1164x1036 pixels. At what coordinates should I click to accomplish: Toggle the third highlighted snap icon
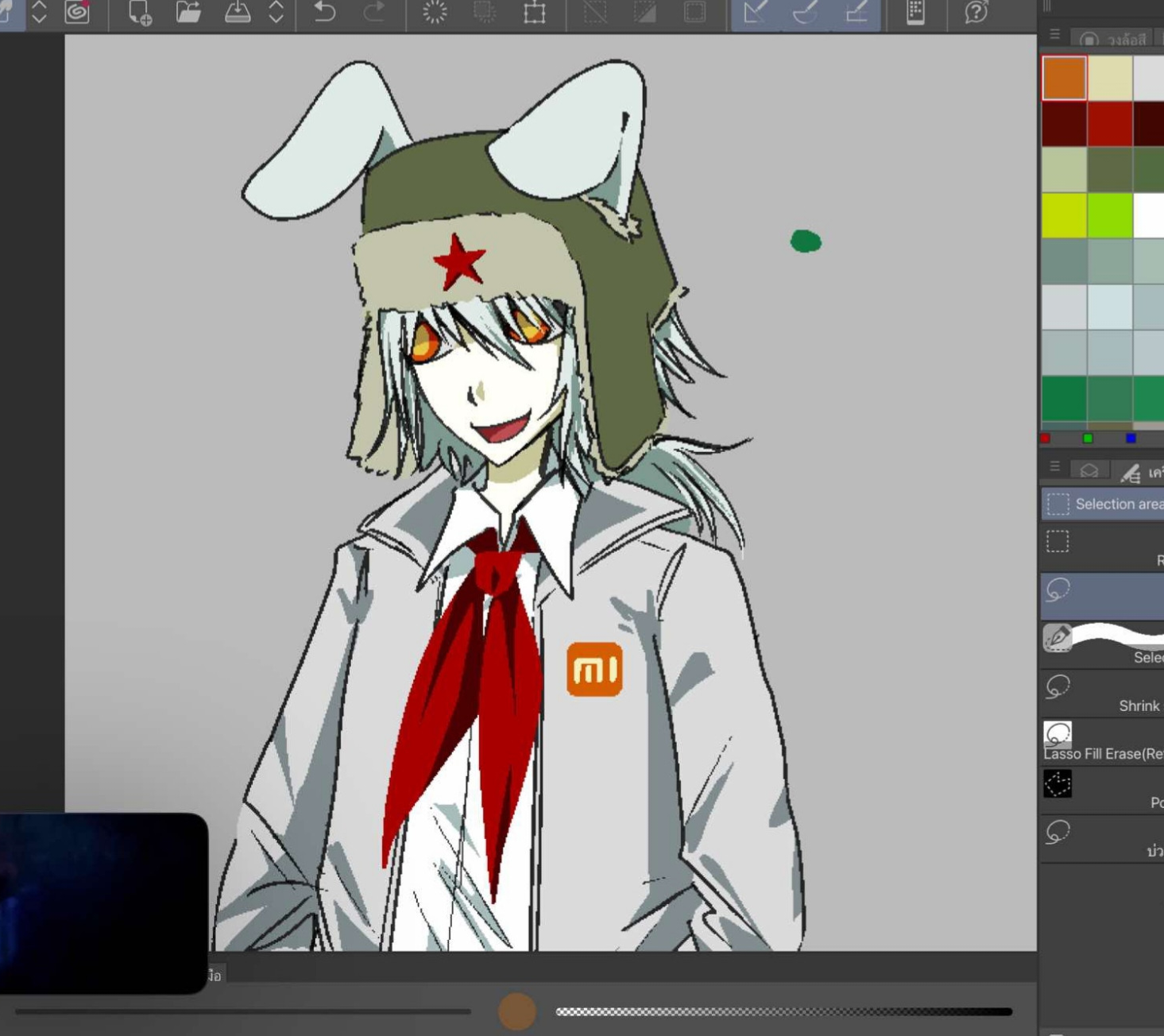tap(856, 12)
